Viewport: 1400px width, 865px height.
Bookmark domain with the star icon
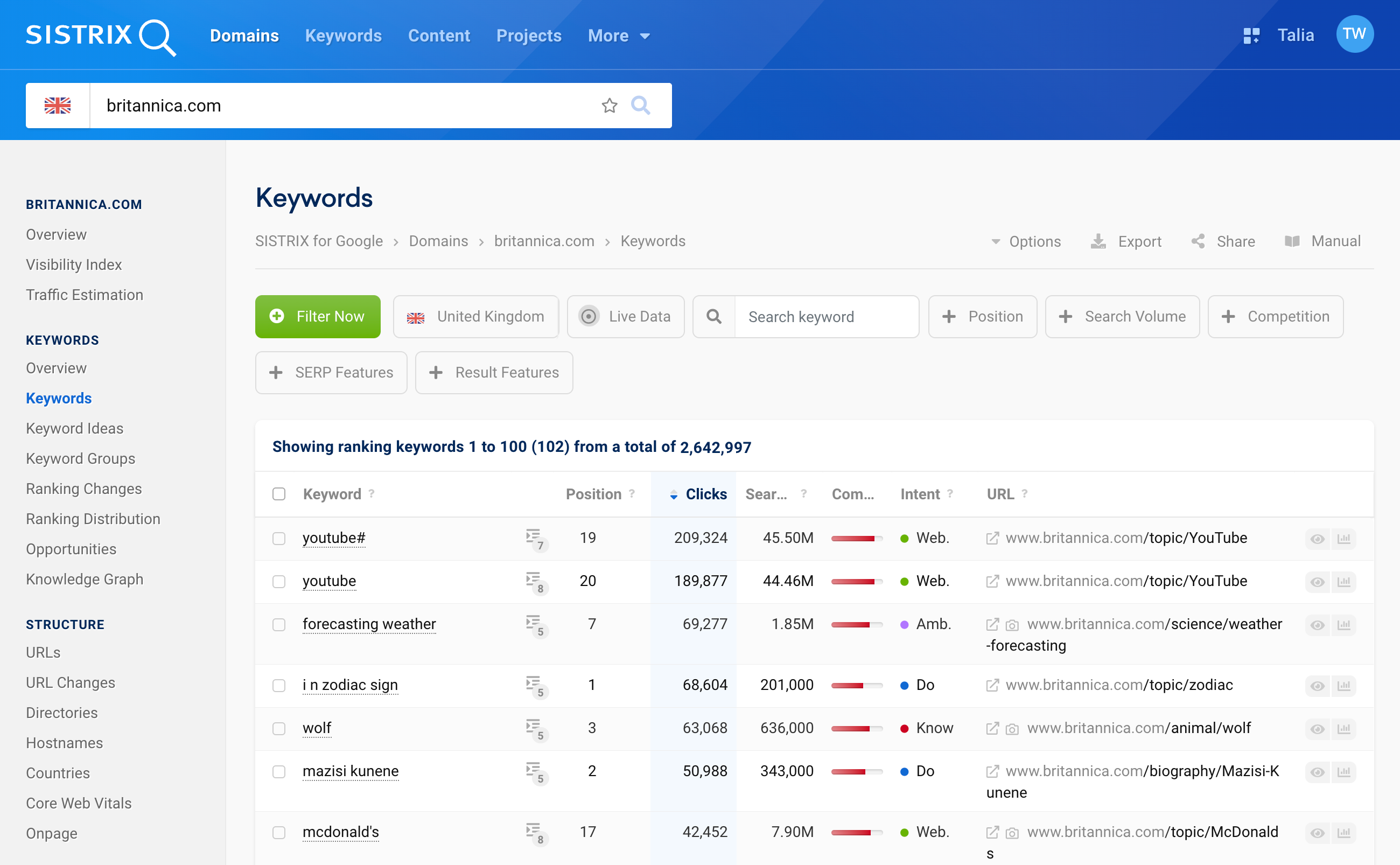(x=609, y=105)
